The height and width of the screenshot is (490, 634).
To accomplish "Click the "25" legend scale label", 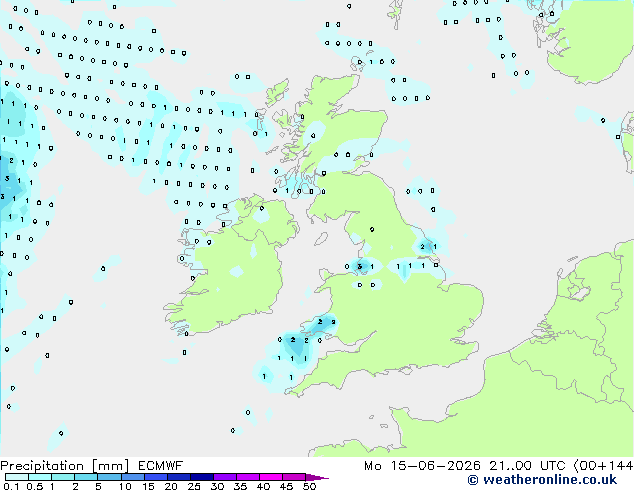I will click(194, 486).
